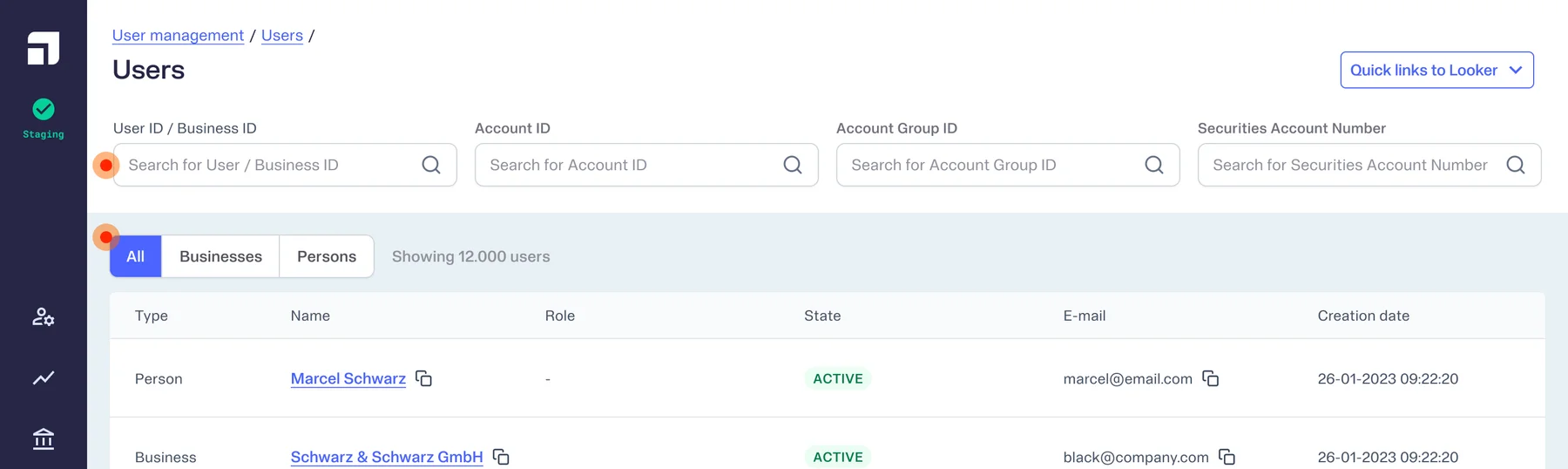
Task: Focus the User / Business ID search field
Action: click(x=285, y=165)
